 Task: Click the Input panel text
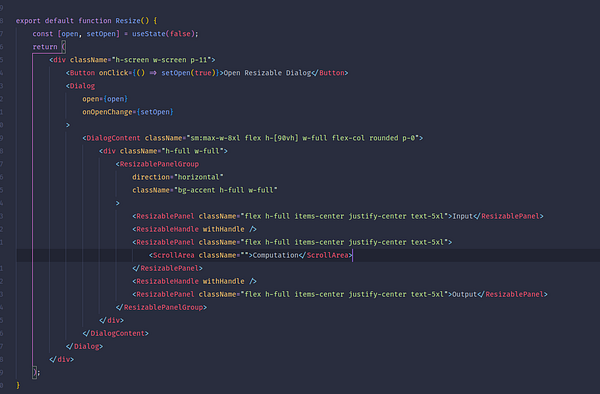463,216
